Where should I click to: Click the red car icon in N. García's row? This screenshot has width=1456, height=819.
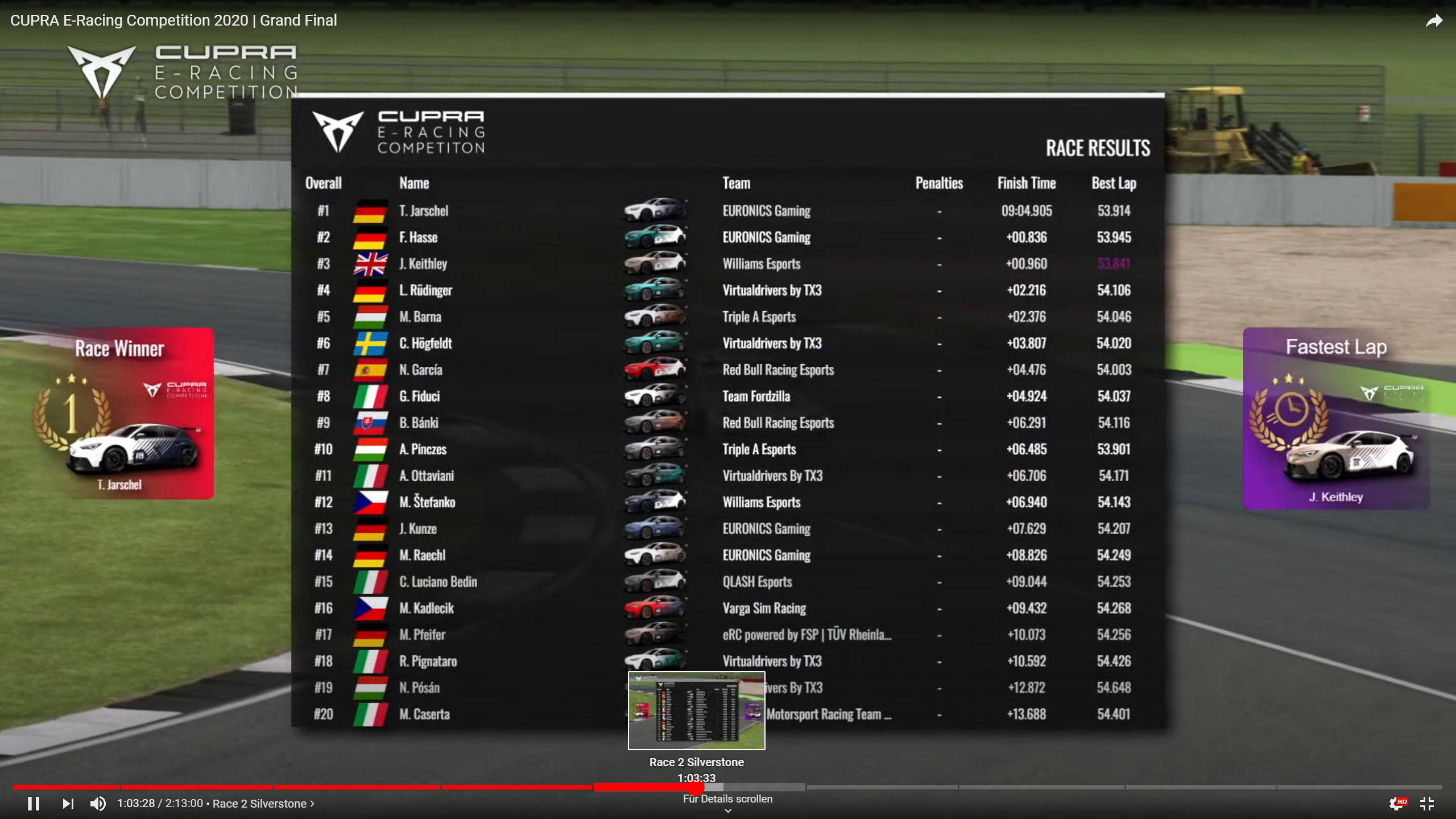click(655, 369)
